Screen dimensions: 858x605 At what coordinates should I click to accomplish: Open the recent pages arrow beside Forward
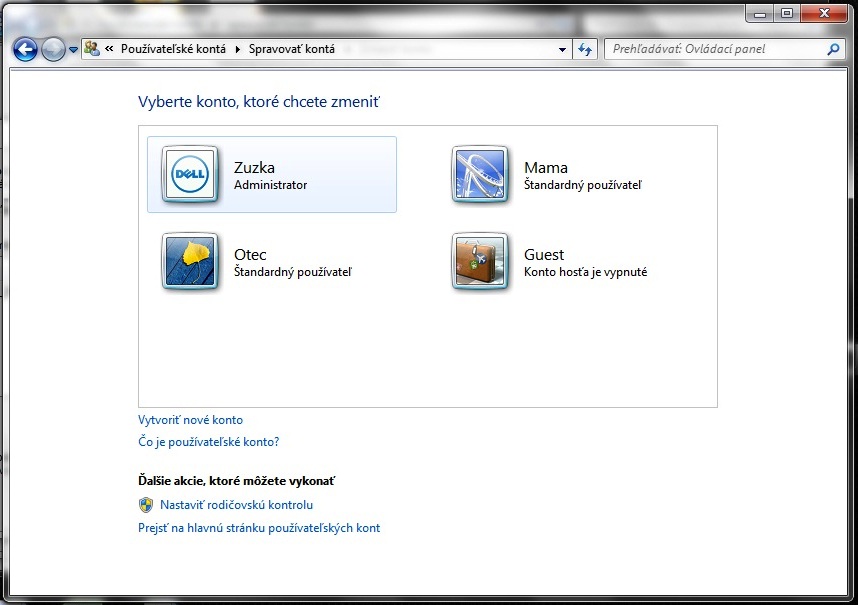(73, 50)
